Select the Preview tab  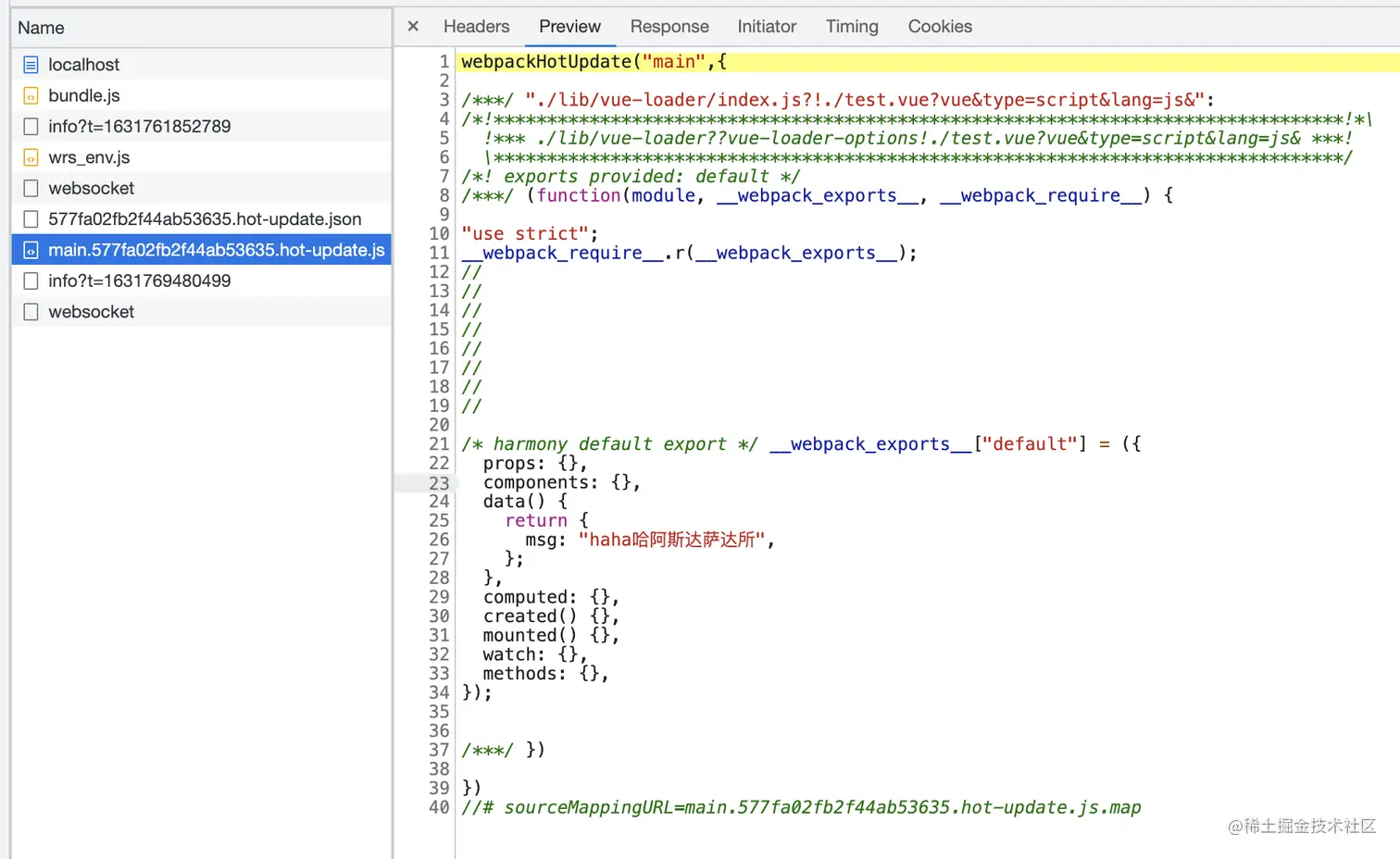tap(569, 27)
